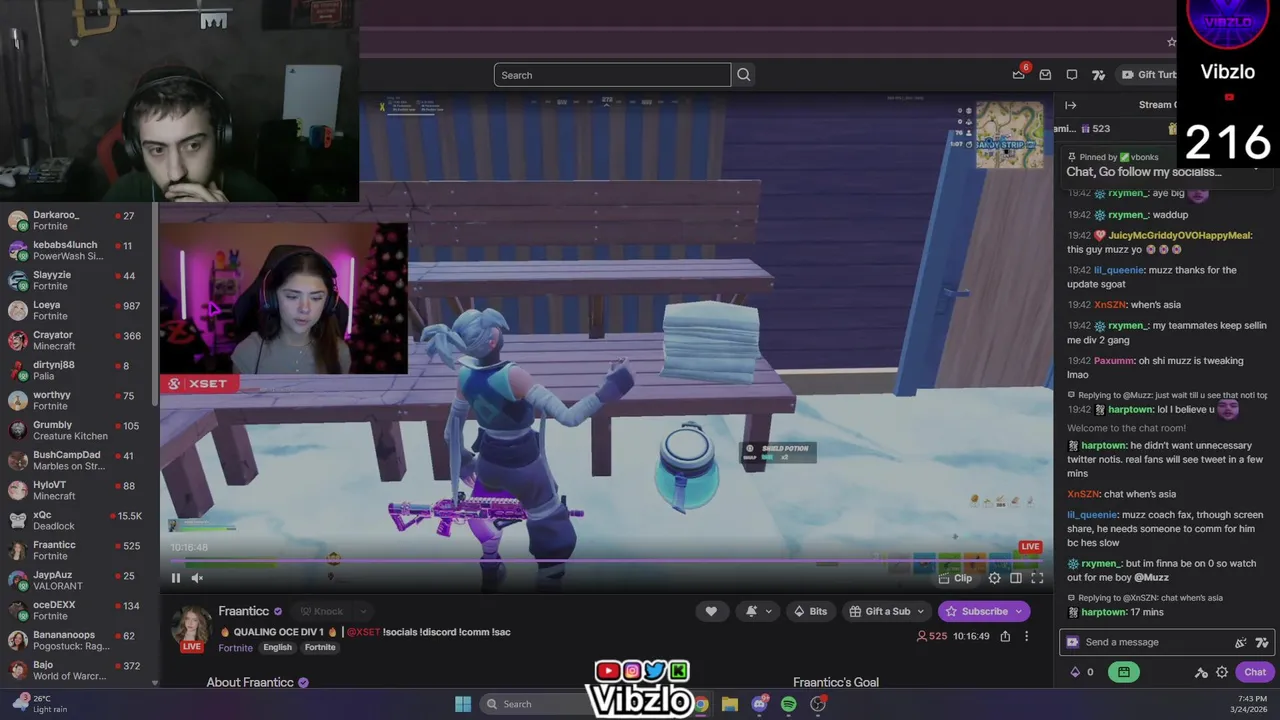The width and height of the screenshot is (1280, 720).
Task: Open HyloVT channel in sidebar
Action: [76, 490]
